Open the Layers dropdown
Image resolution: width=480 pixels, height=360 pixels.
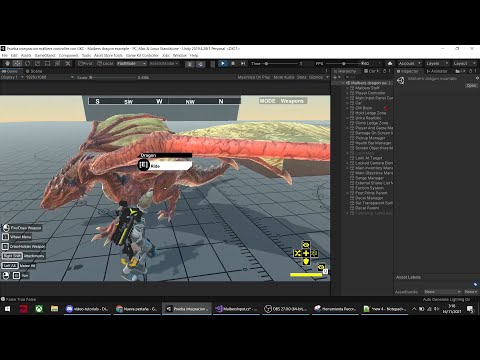[x=437, y=63]
